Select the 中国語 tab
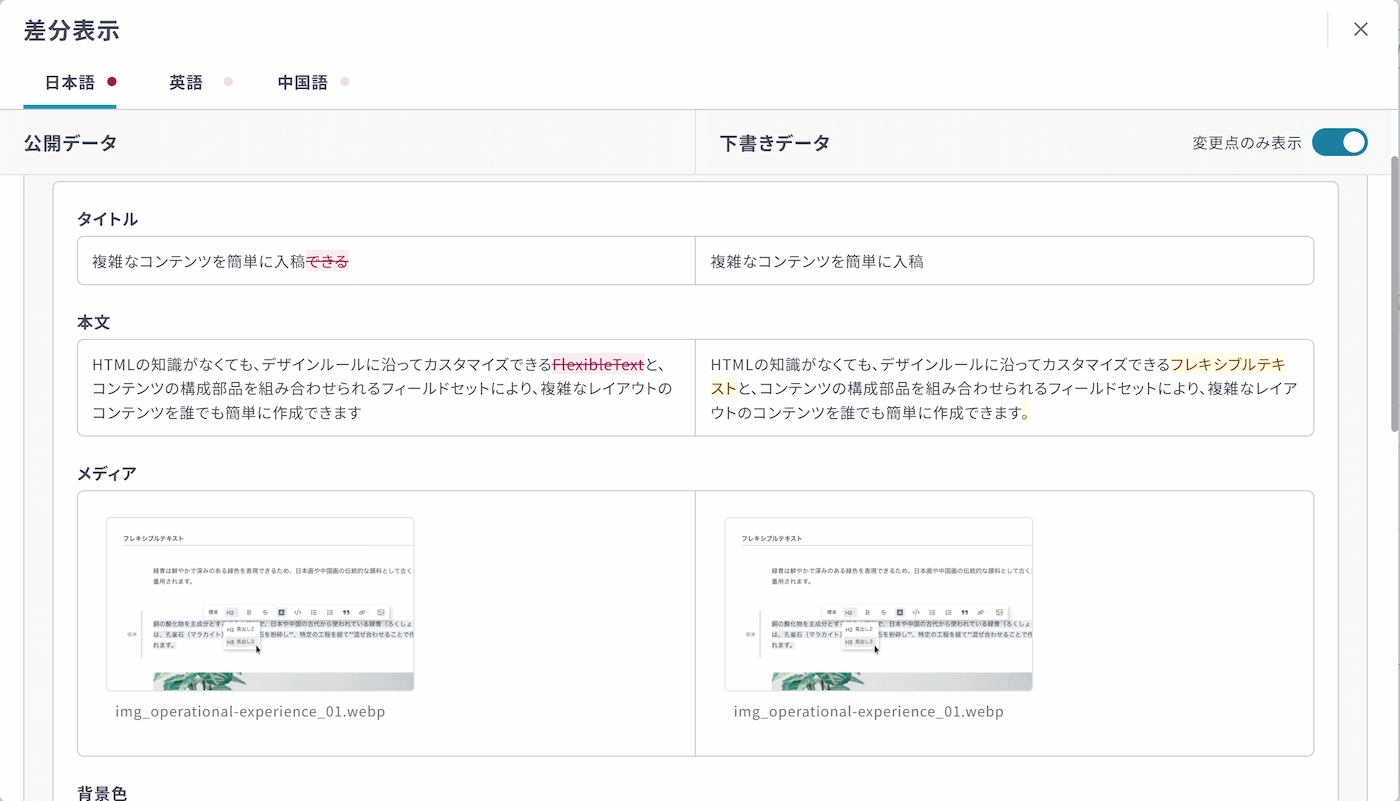 [303, 83]
